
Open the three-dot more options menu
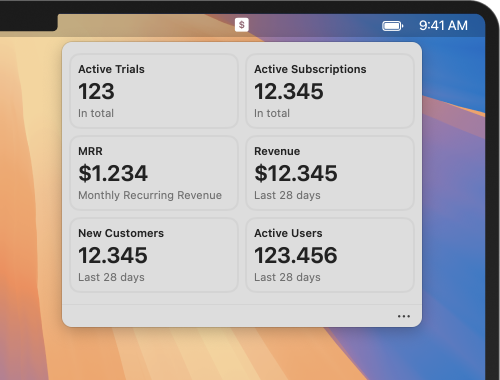[x=404, y=316]
